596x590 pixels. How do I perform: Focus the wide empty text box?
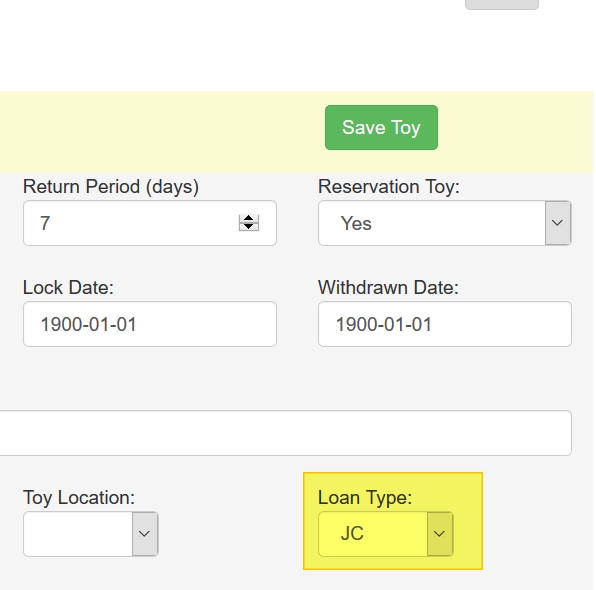tap(285, 433)
